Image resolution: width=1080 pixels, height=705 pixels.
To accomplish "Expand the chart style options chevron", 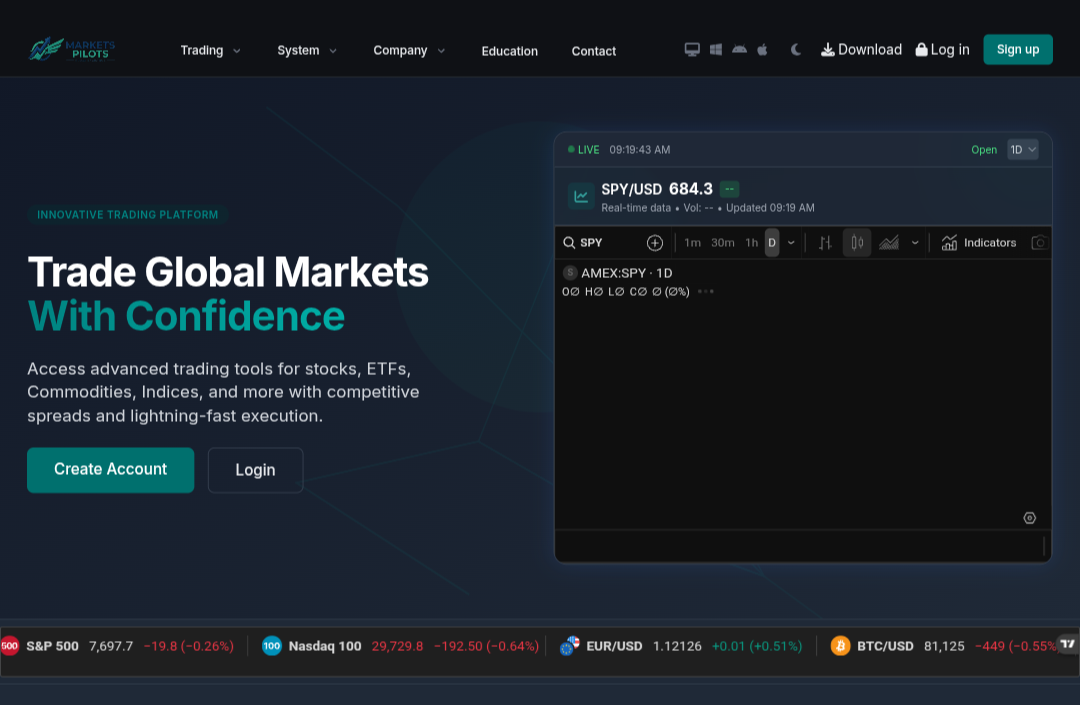I will (915, 242).
